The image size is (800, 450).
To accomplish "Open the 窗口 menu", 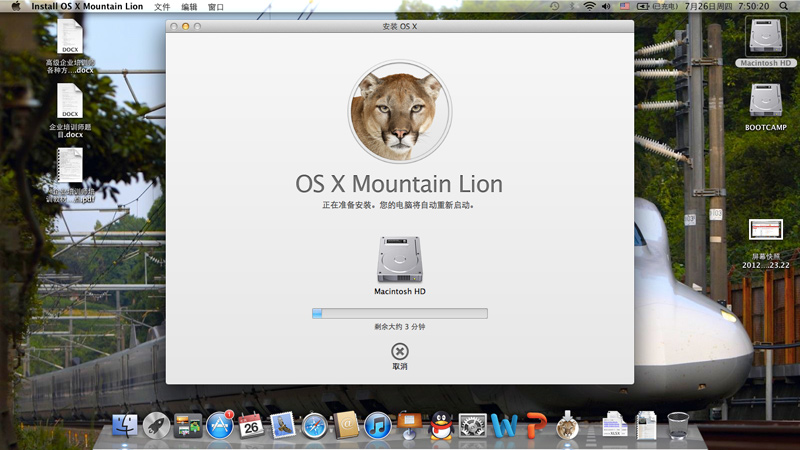I will [216, 6].
